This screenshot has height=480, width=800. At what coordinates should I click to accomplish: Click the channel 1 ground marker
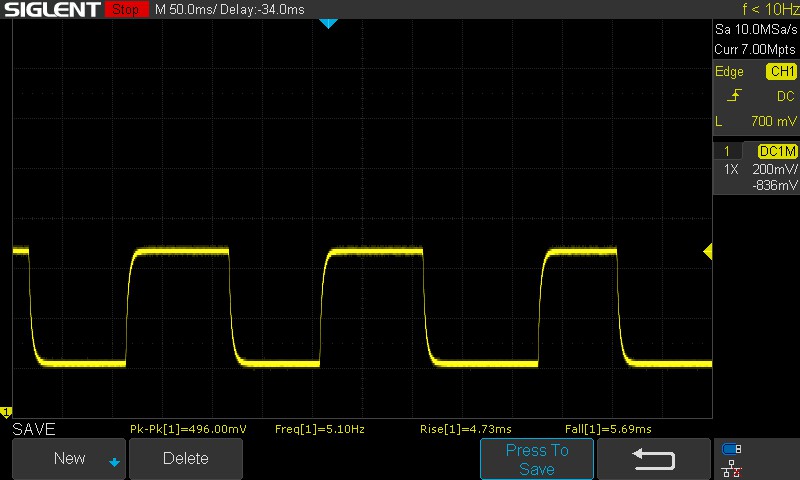[x=6, y=412]
